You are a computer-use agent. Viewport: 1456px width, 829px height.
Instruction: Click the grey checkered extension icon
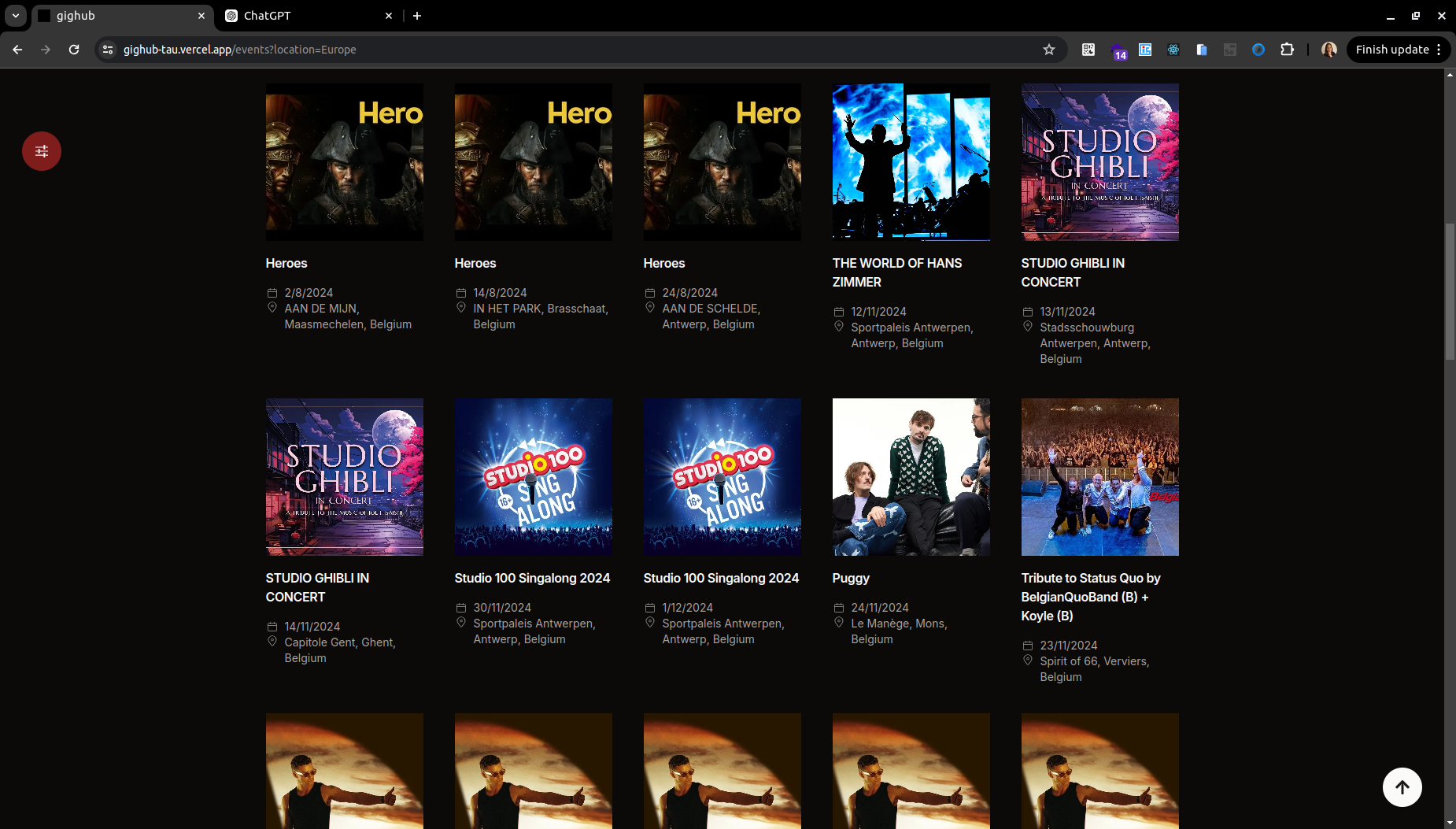(1230, 50)
